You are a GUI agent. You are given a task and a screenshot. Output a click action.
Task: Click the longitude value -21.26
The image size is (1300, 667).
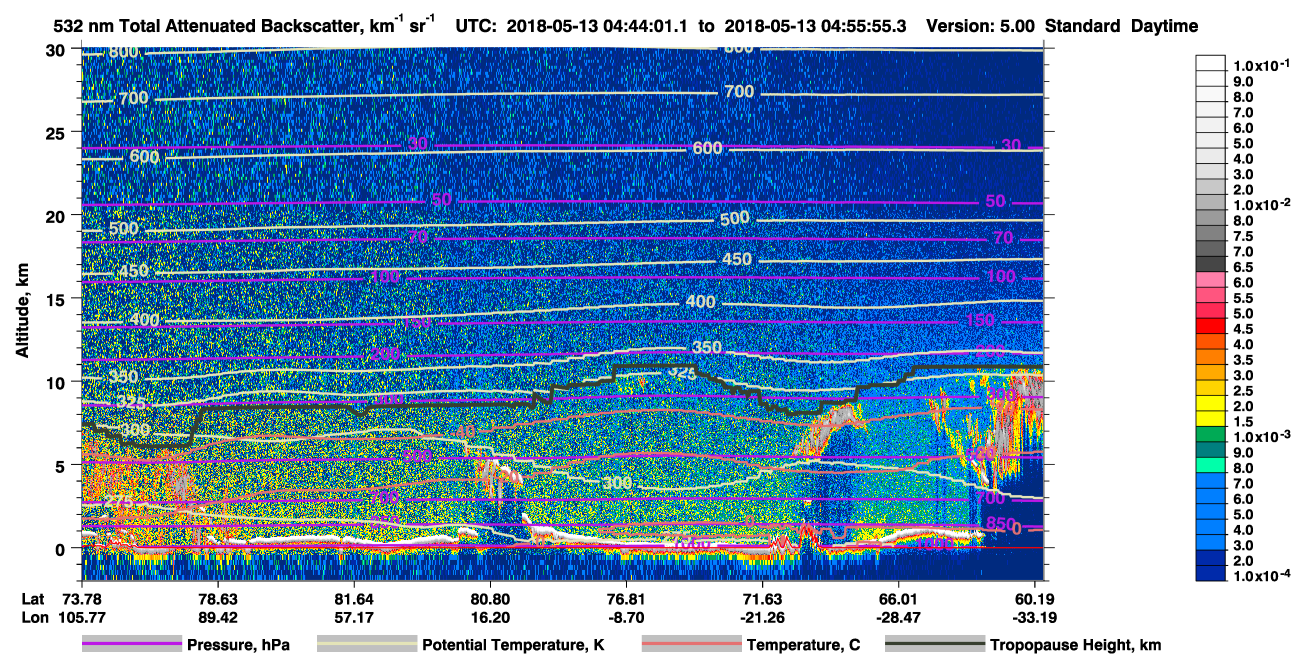tap(763, 617)
